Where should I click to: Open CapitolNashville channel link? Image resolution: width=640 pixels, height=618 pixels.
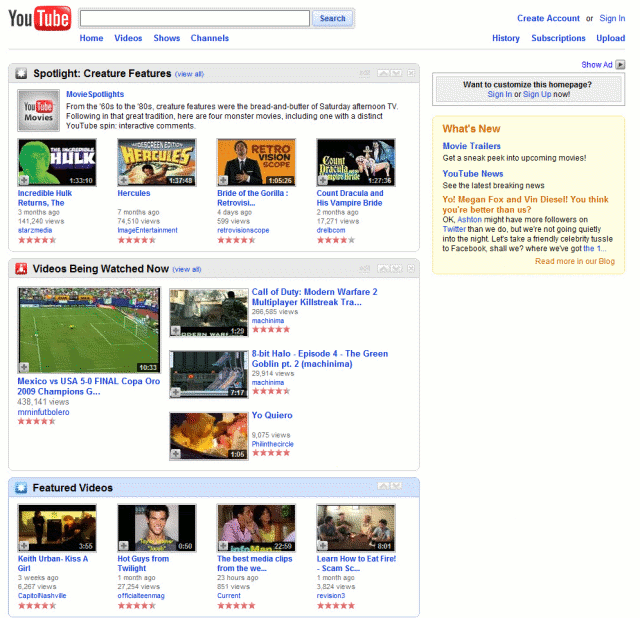[42, 596]
